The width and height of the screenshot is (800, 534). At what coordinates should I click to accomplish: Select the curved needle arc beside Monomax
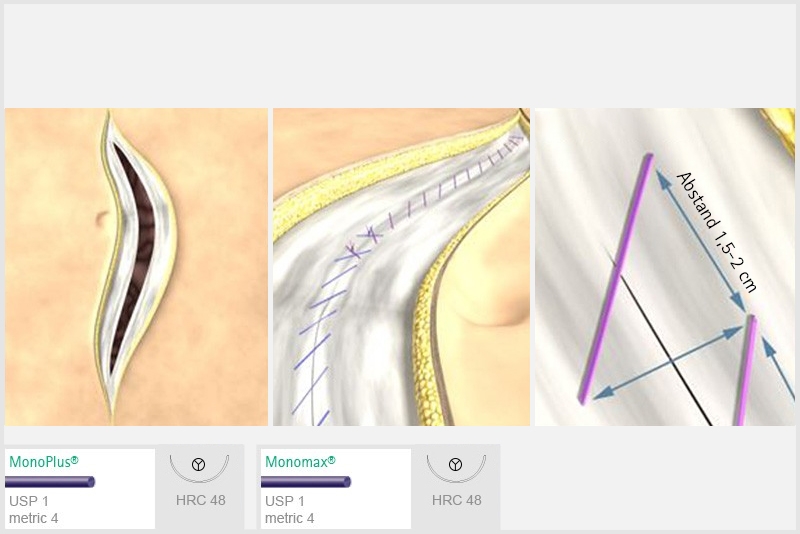456,468
